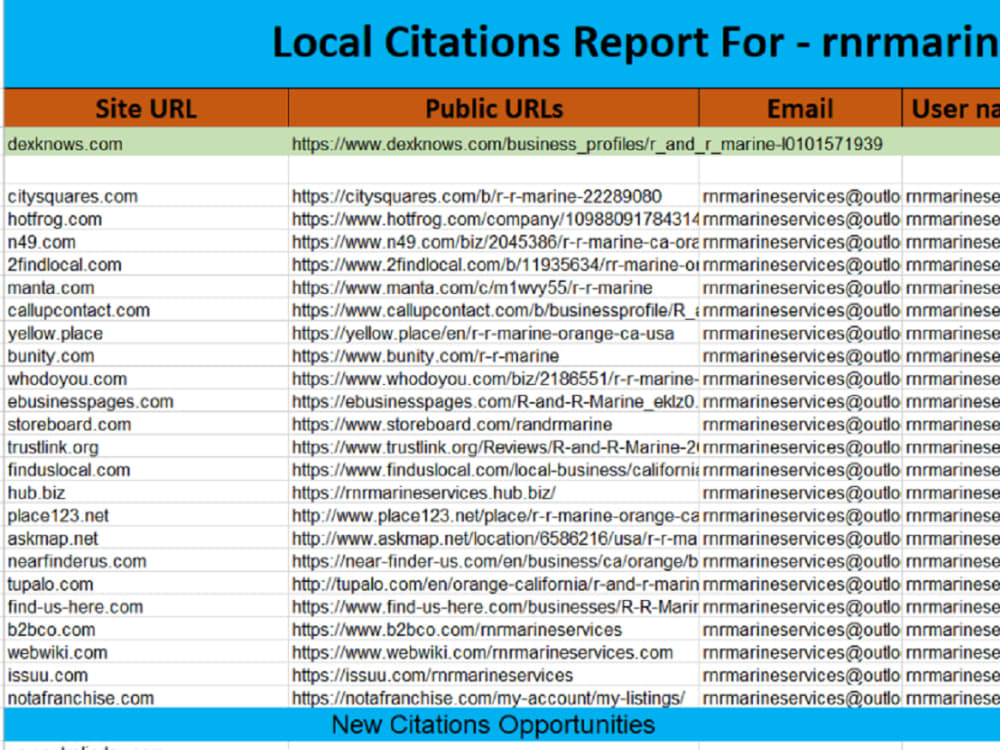The height and width of the screenshot is (750, 1000).
Task: Select the cell 'bunity.com'
Action: [146, 356]
